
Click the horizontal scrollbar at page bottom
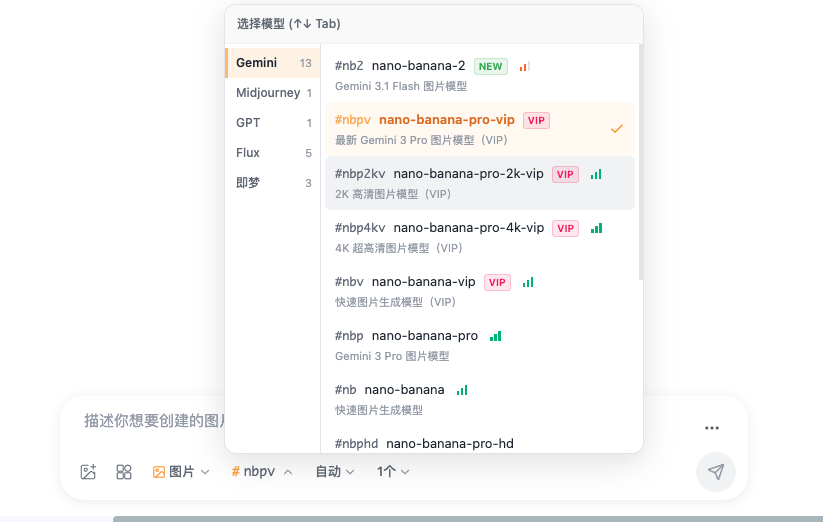[468, 519]
